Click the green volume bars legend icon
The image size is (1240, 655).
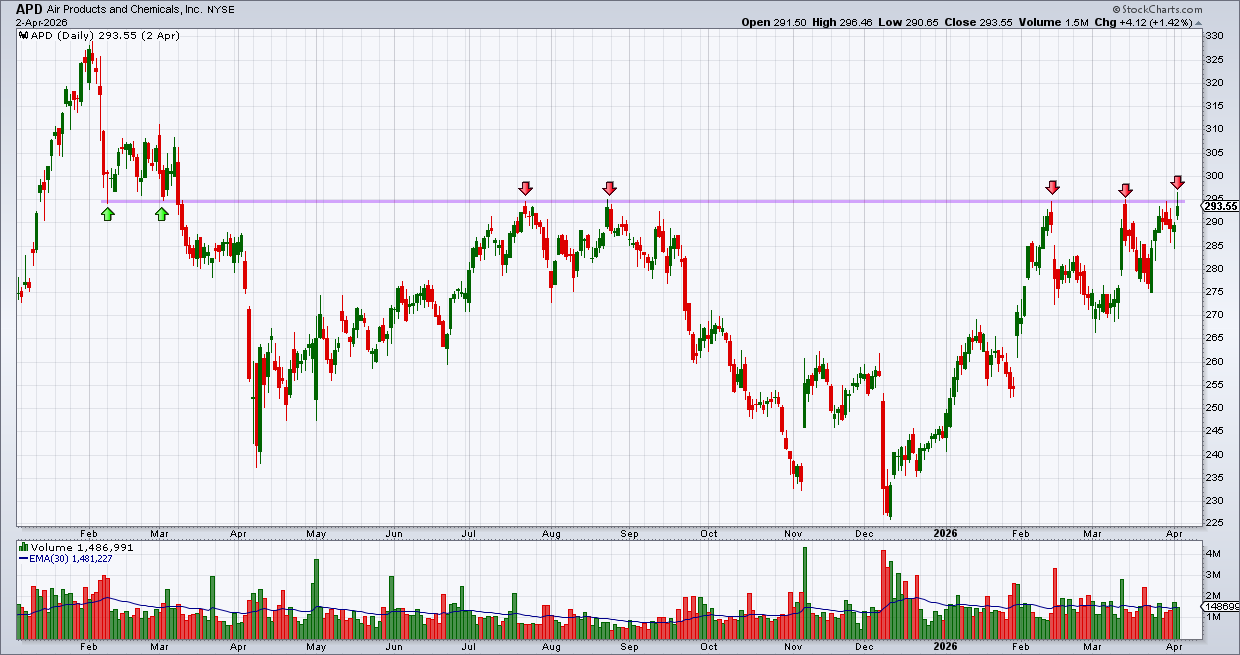22,548
